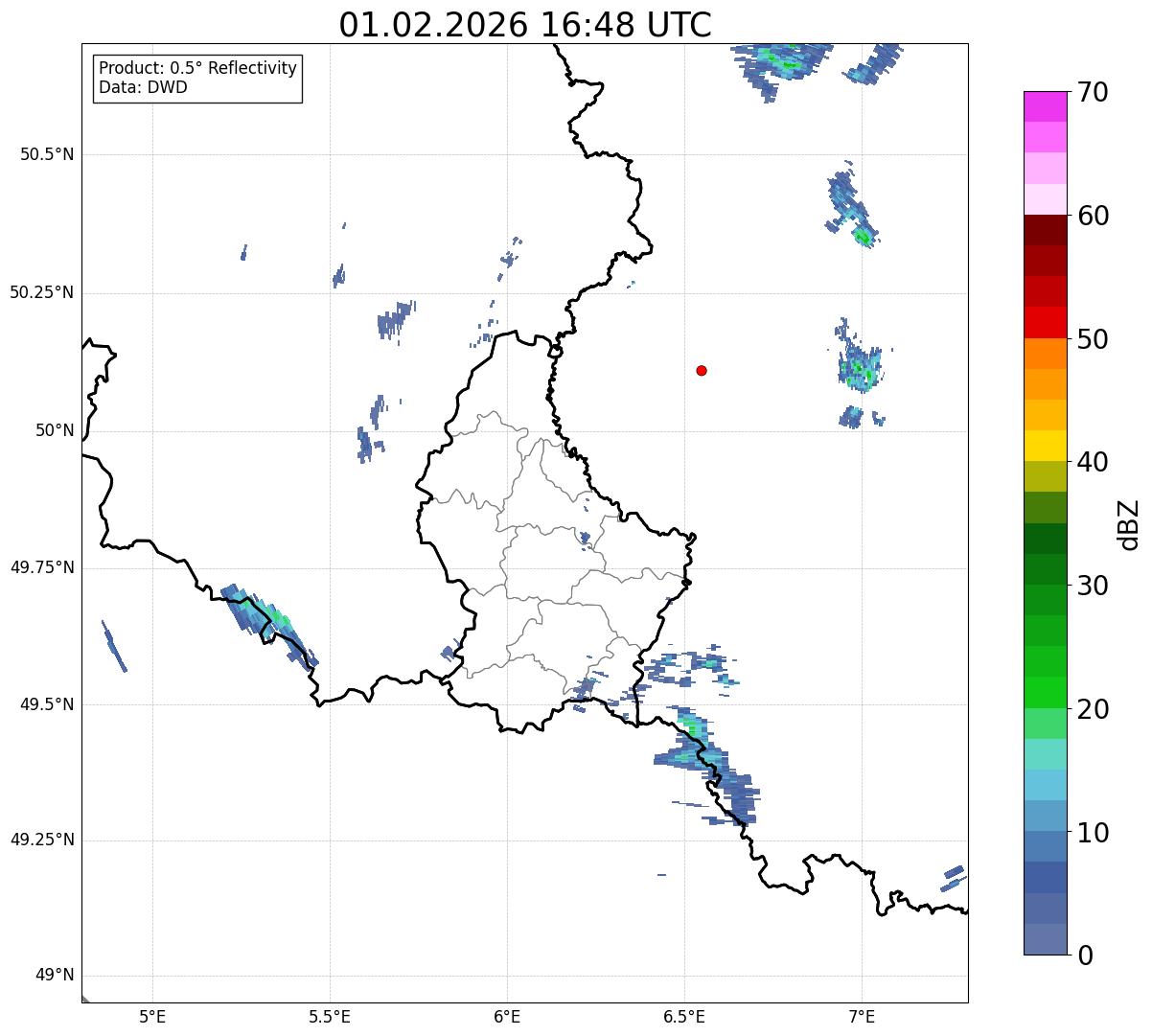1152x1036 pixels.
Task: Click the 5.5°E longitude label
Action: coord(330,1016)
